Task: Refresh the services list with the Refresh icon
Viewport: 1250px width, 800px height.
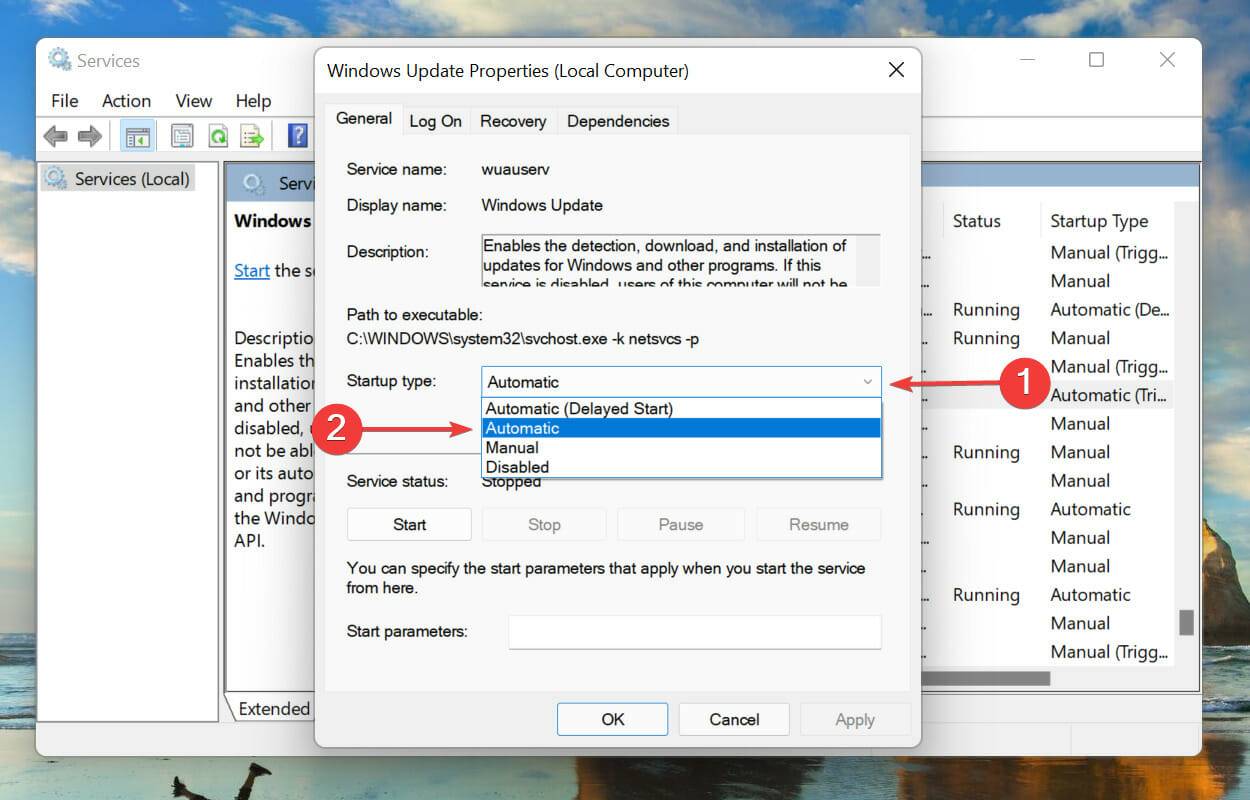Action: click(x=218, y=135)
